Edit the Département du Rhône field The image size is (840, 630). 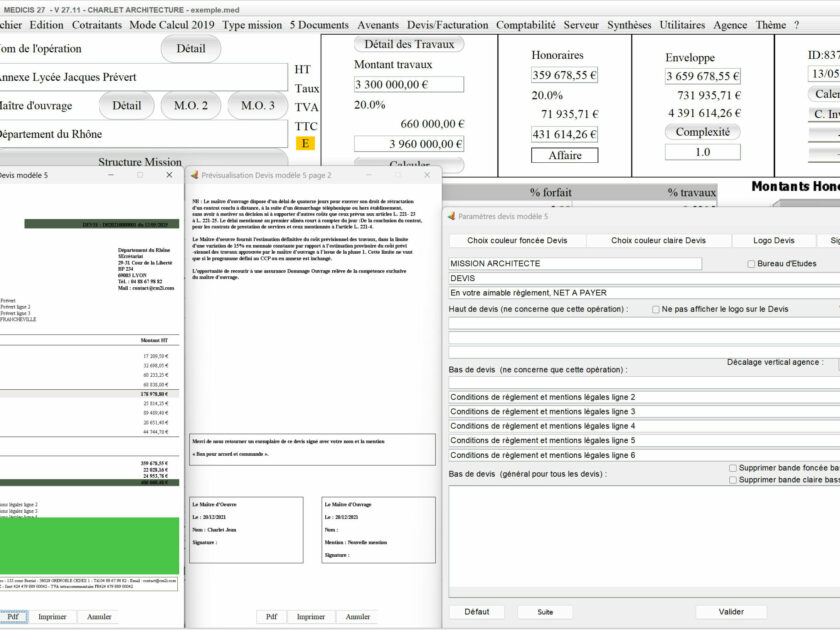tap(144, 134)
